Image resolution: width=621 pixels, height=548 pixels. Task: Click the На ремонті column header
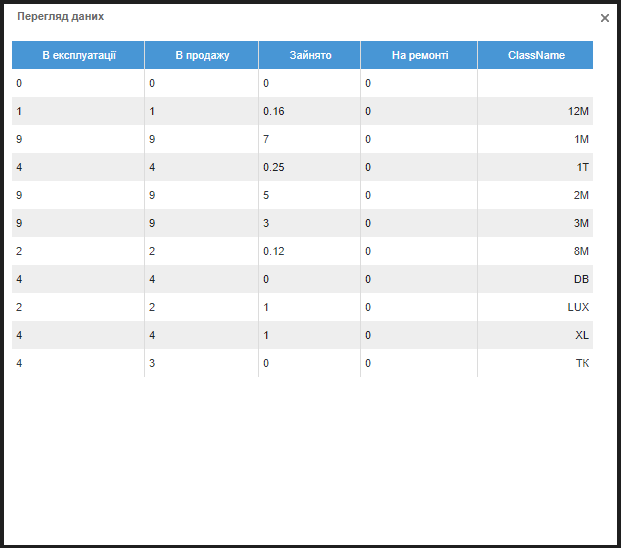coord(419,55)
